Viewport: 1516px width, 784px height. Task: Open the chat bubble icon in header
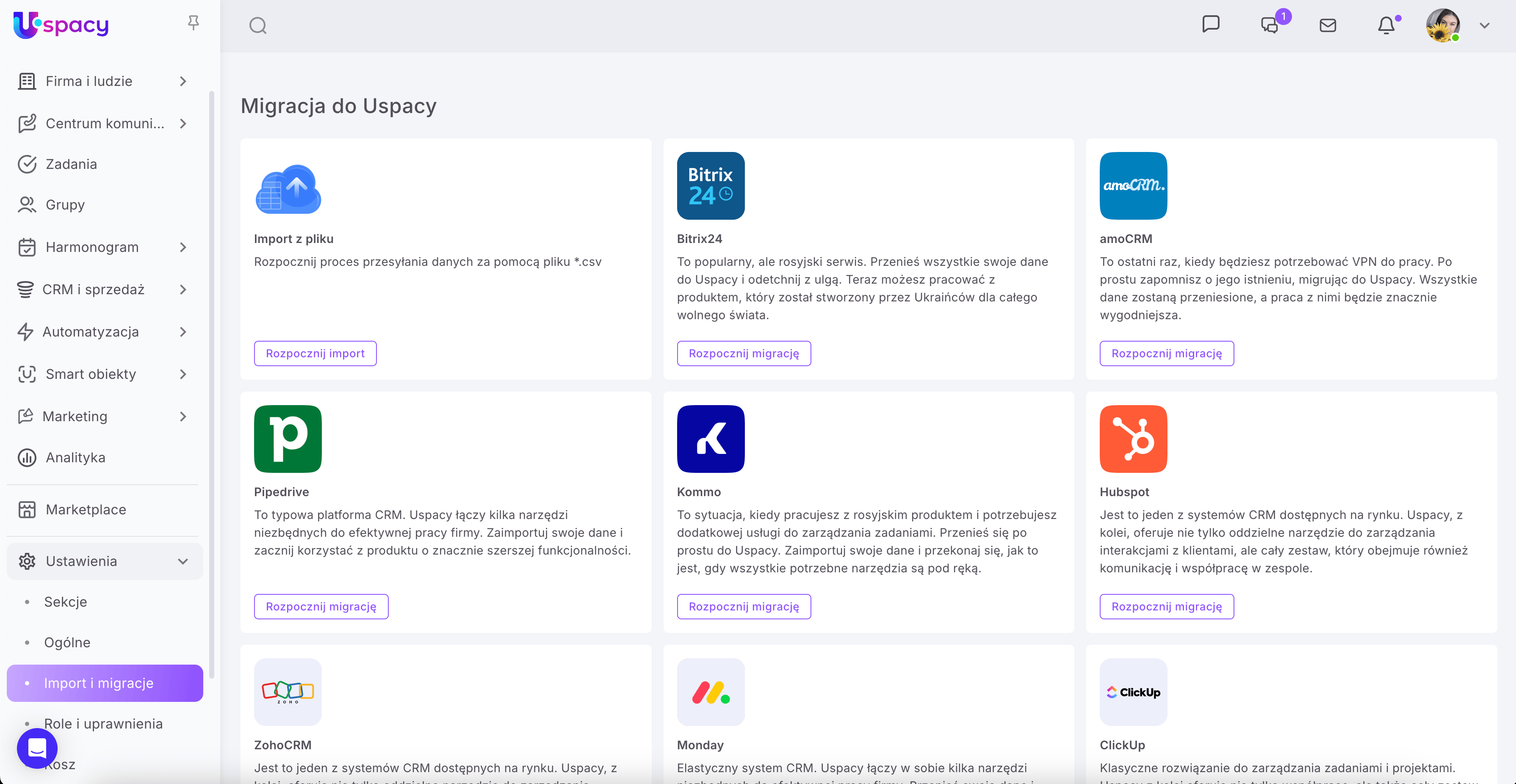(1211, 24)
